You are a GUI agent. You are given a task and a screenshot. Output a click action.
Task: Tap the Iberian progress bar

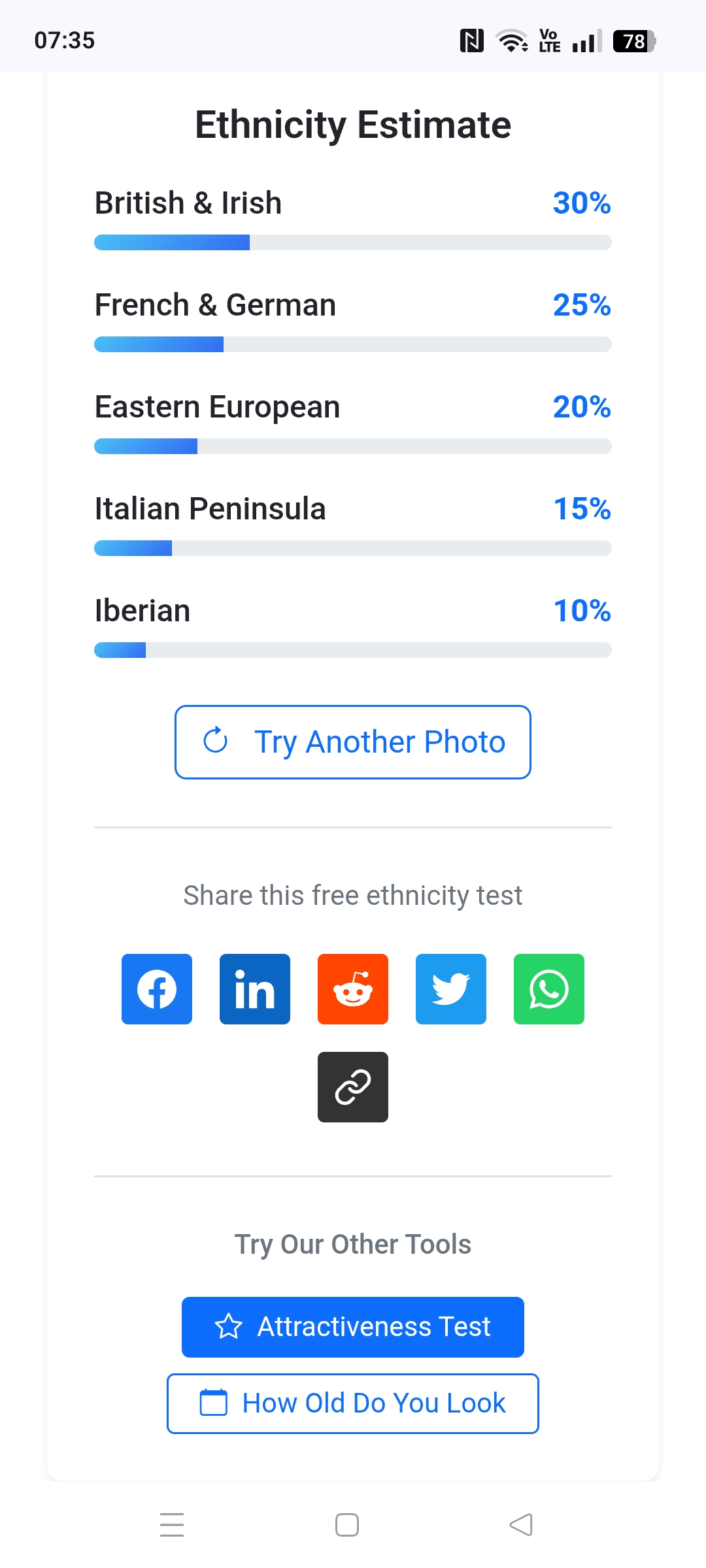pos(353,650)
